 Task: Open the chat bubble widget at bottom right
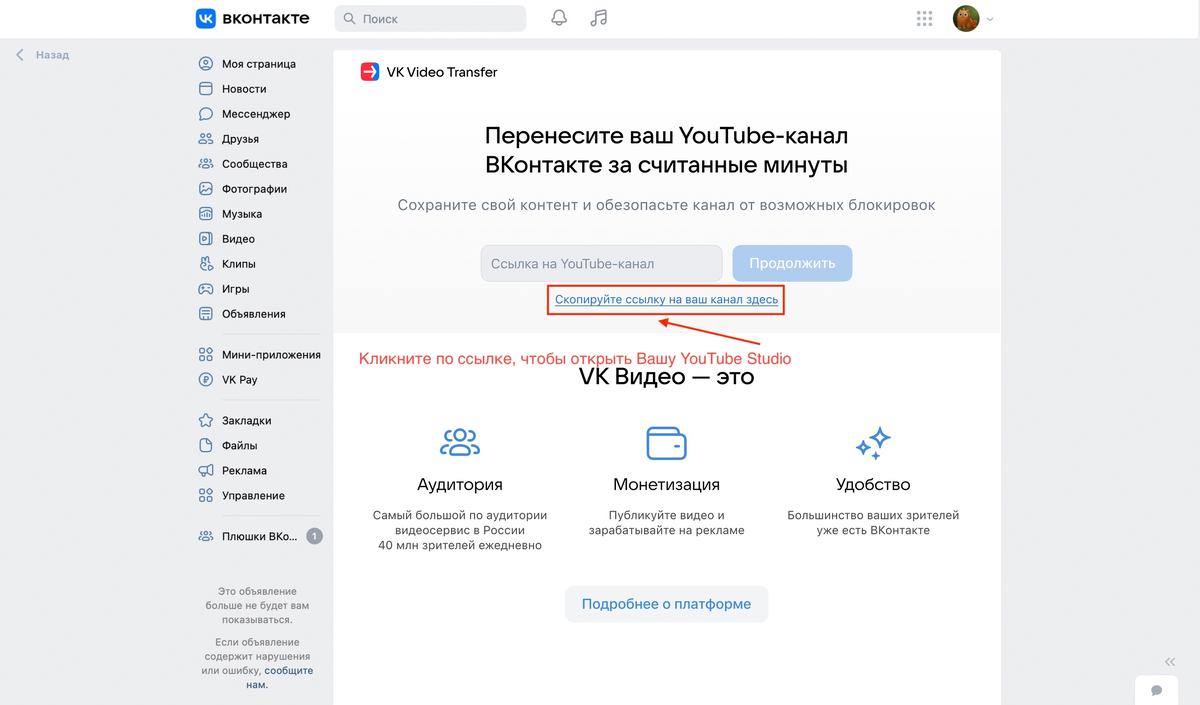(x=1156, y=690)
